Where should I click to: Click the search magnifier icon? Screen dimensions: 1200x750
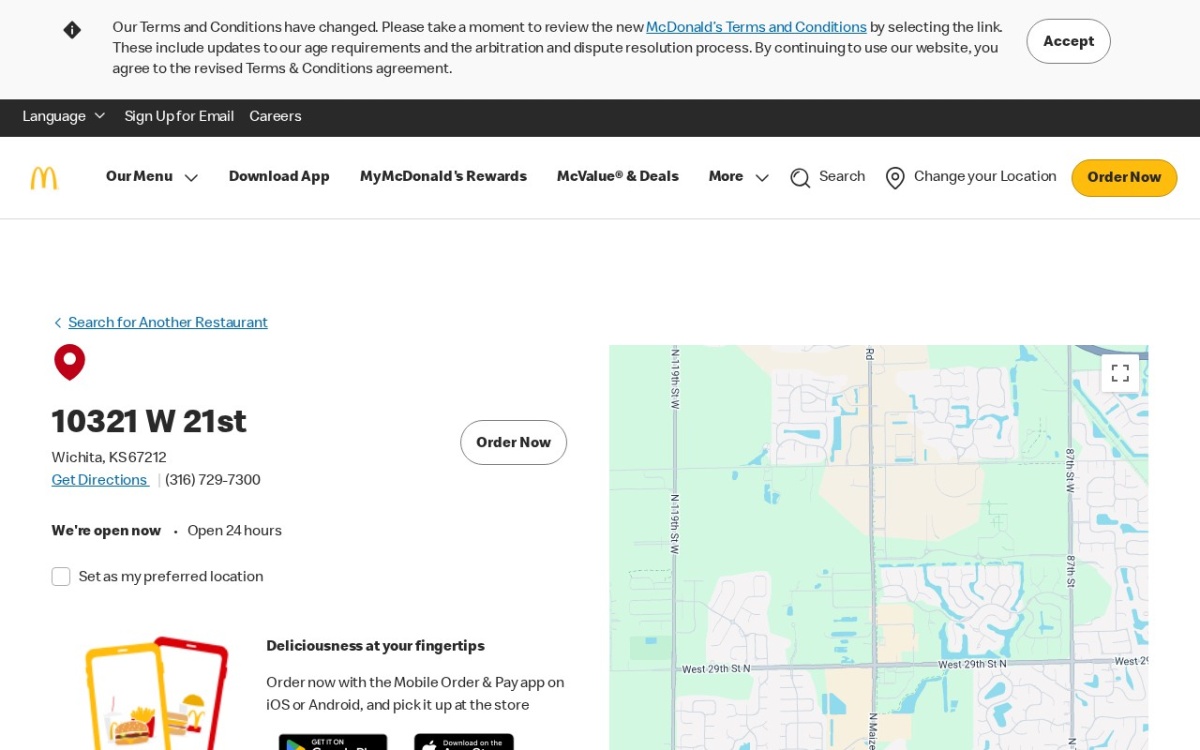click(800, 178)
